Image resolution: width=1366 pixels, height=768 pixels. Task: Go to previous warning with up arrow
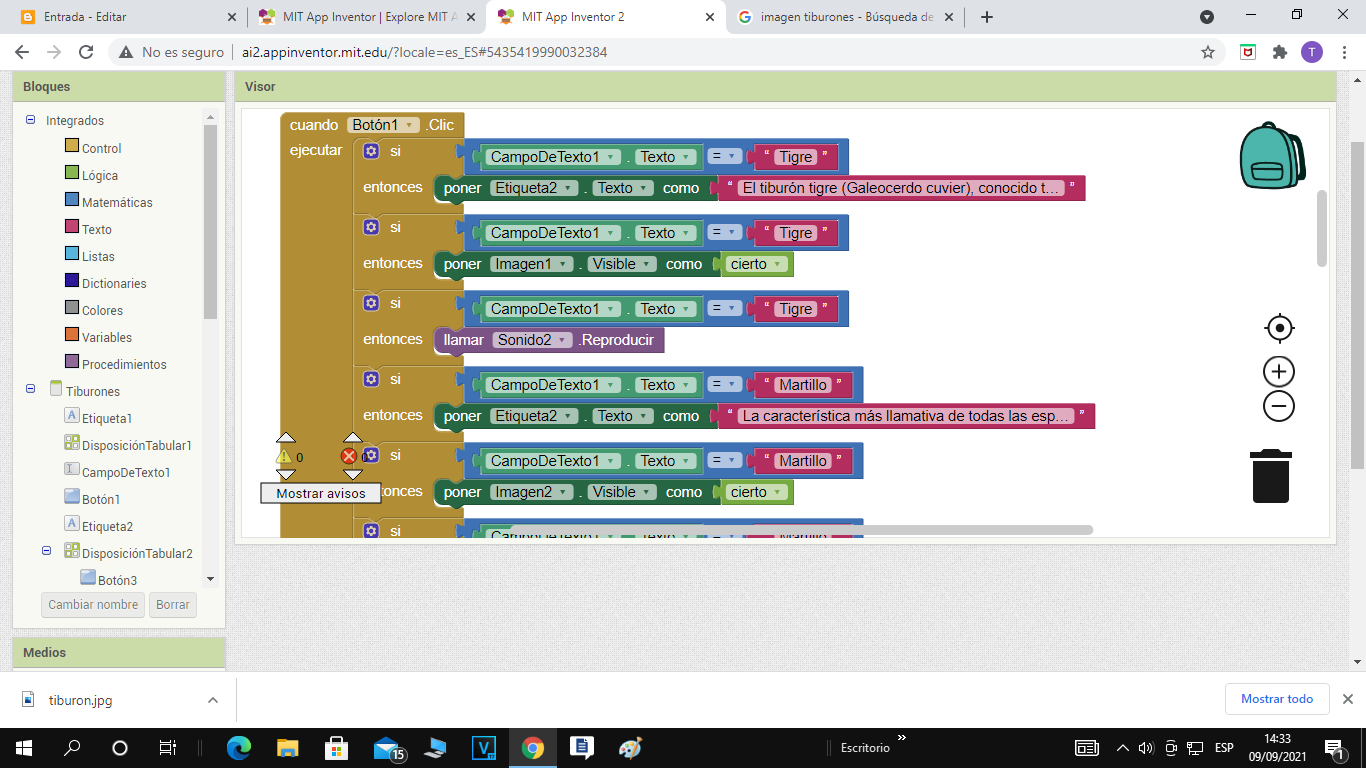coord(286,438)
